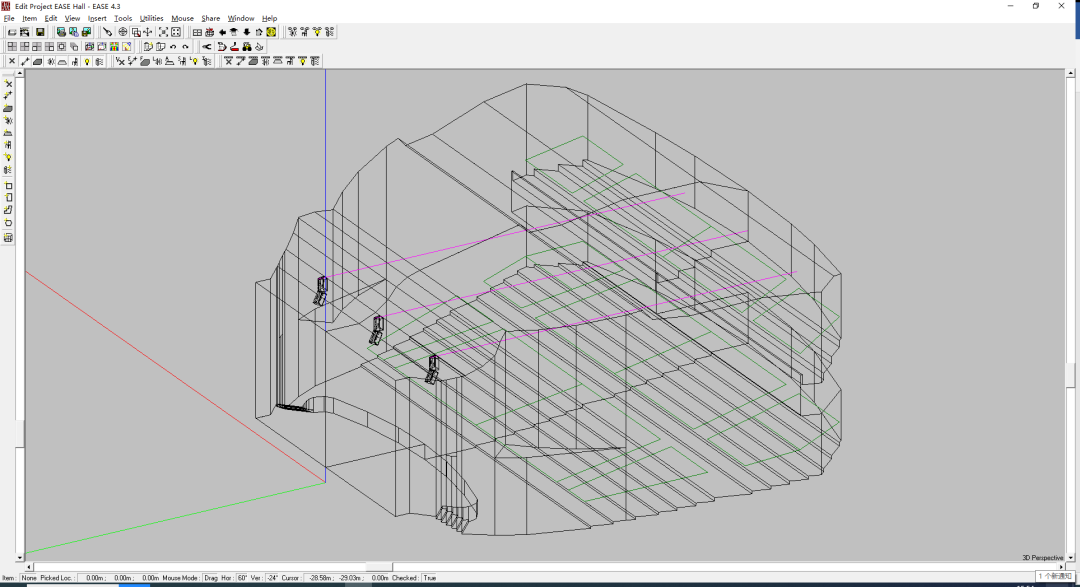This screenshot has width=1080, height=587.
Task: Click the bottom grid box icon in left sidebar
Action: (8, 238)
